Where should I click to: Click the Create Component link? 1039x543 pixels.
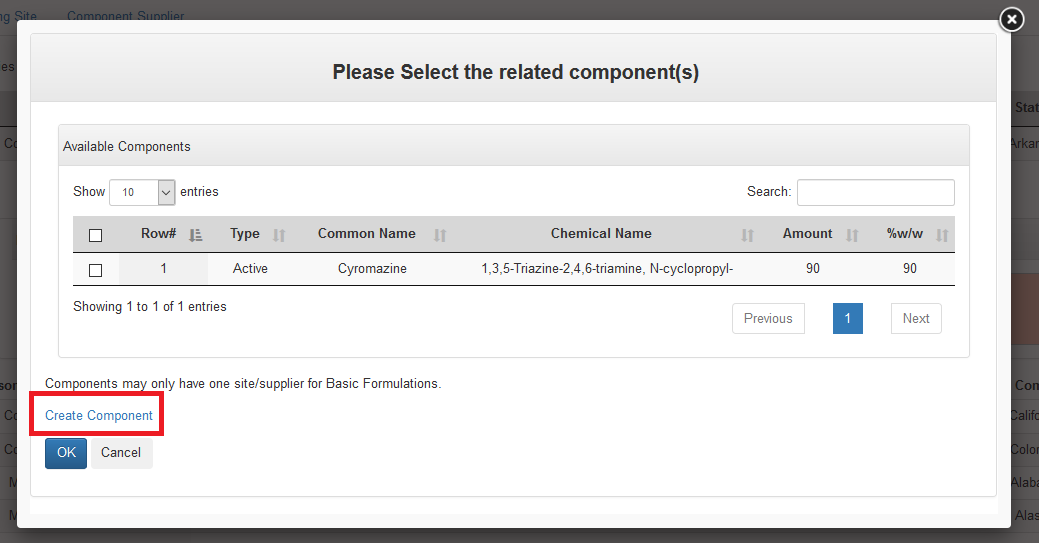99,416
